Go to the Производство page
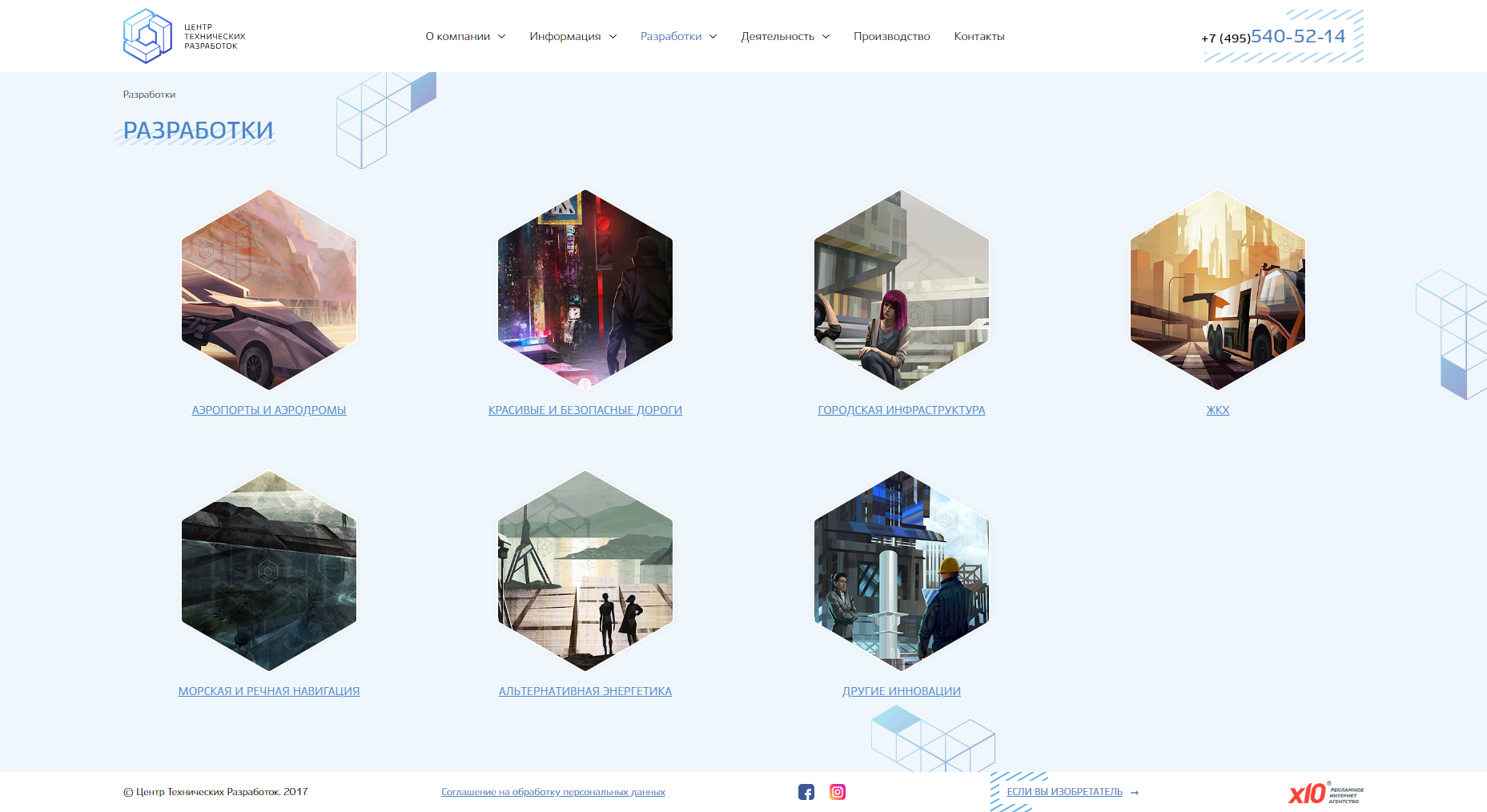Image resolution: width=1487 pixels, height=812 pixels. (x=892, y=36)
